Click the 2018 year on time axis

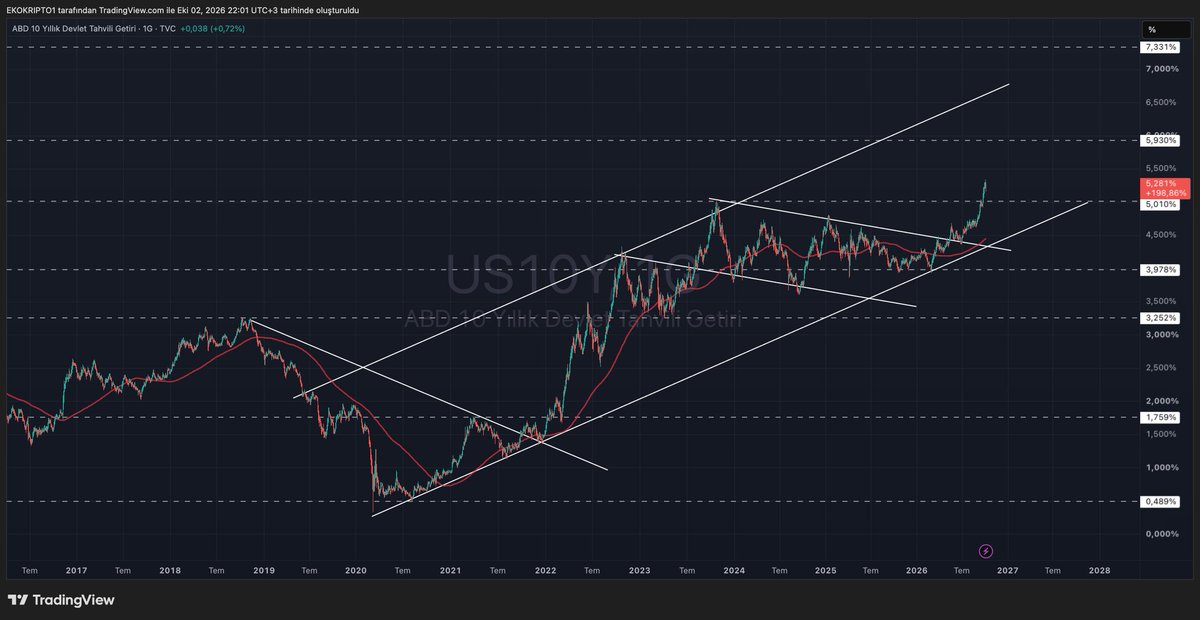pos(169,571)
